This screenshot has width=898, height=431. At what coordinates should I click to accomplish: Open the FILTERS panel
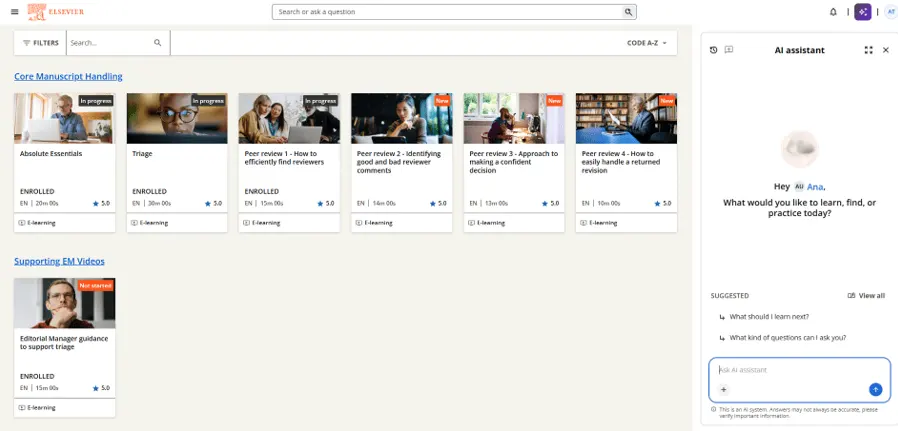point(40,43)
